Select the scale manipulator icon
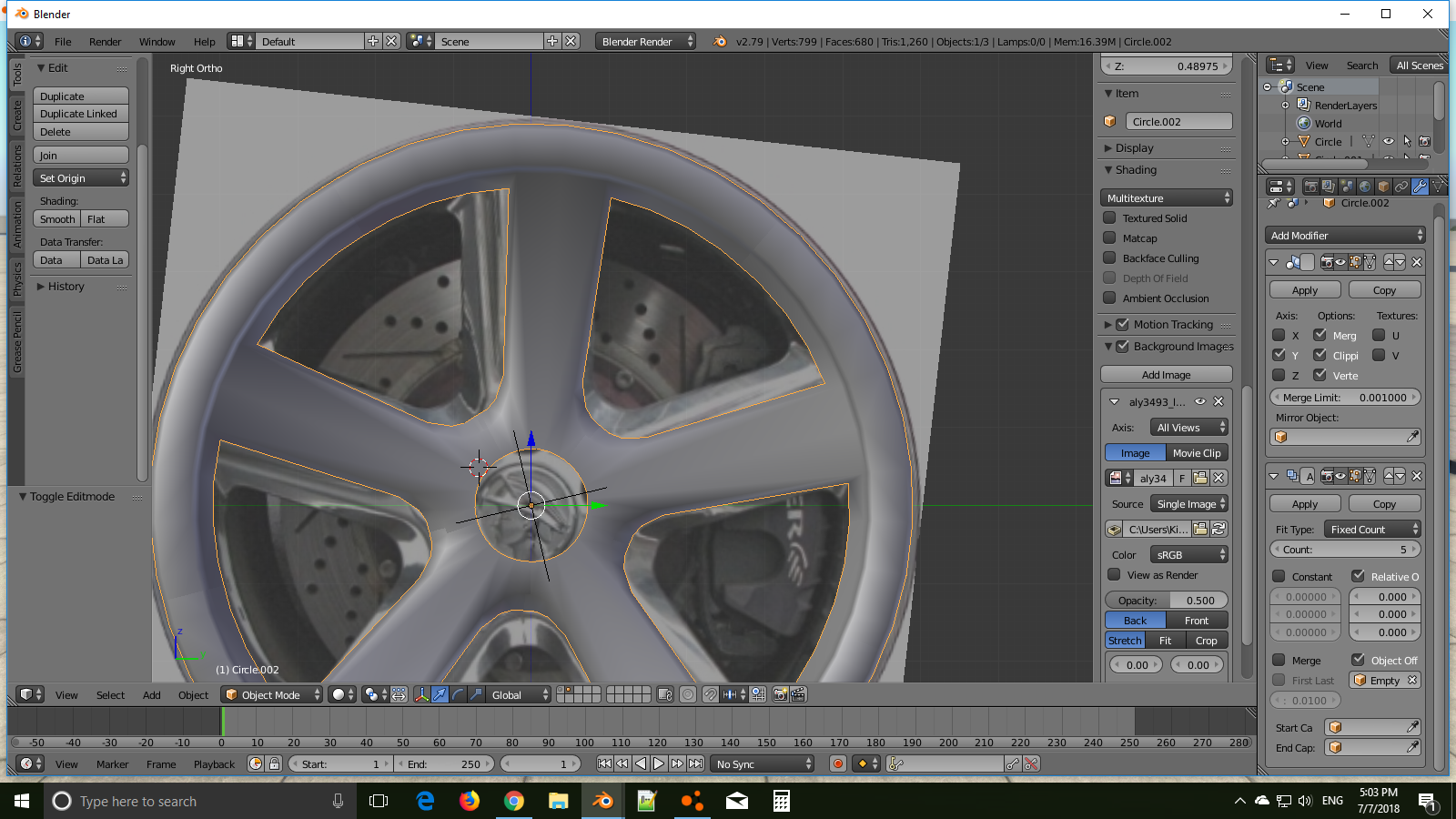 (x=476, y=694)
